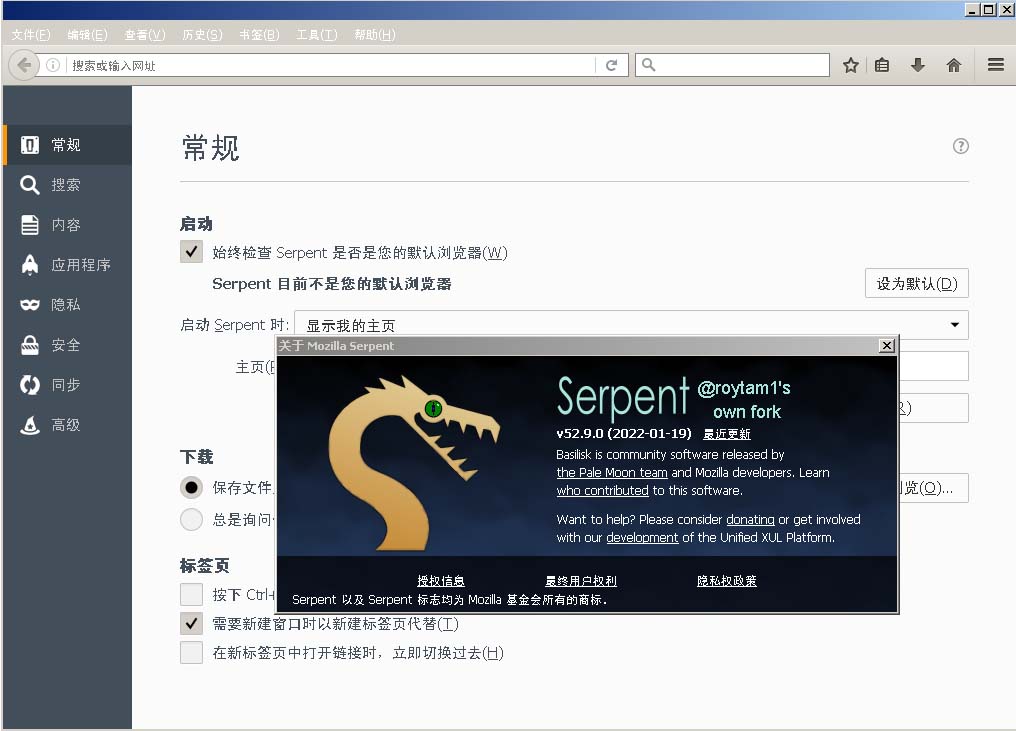
Task: Open the help question mark icon
Action: (x=960, y=146)
